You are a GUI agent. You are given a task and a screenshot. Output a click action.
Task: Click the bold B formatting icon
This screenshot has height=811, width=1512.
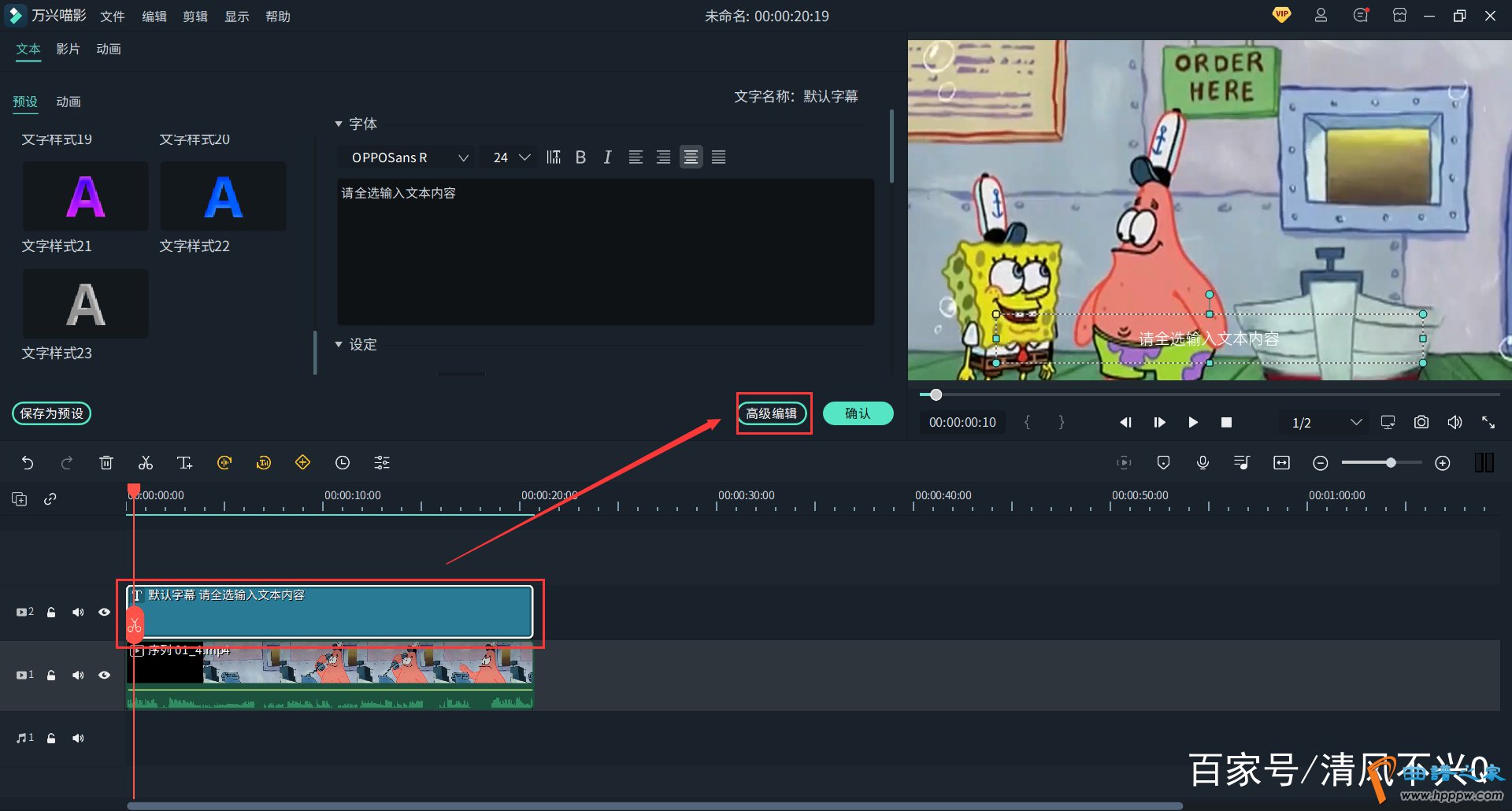(580, 157)
